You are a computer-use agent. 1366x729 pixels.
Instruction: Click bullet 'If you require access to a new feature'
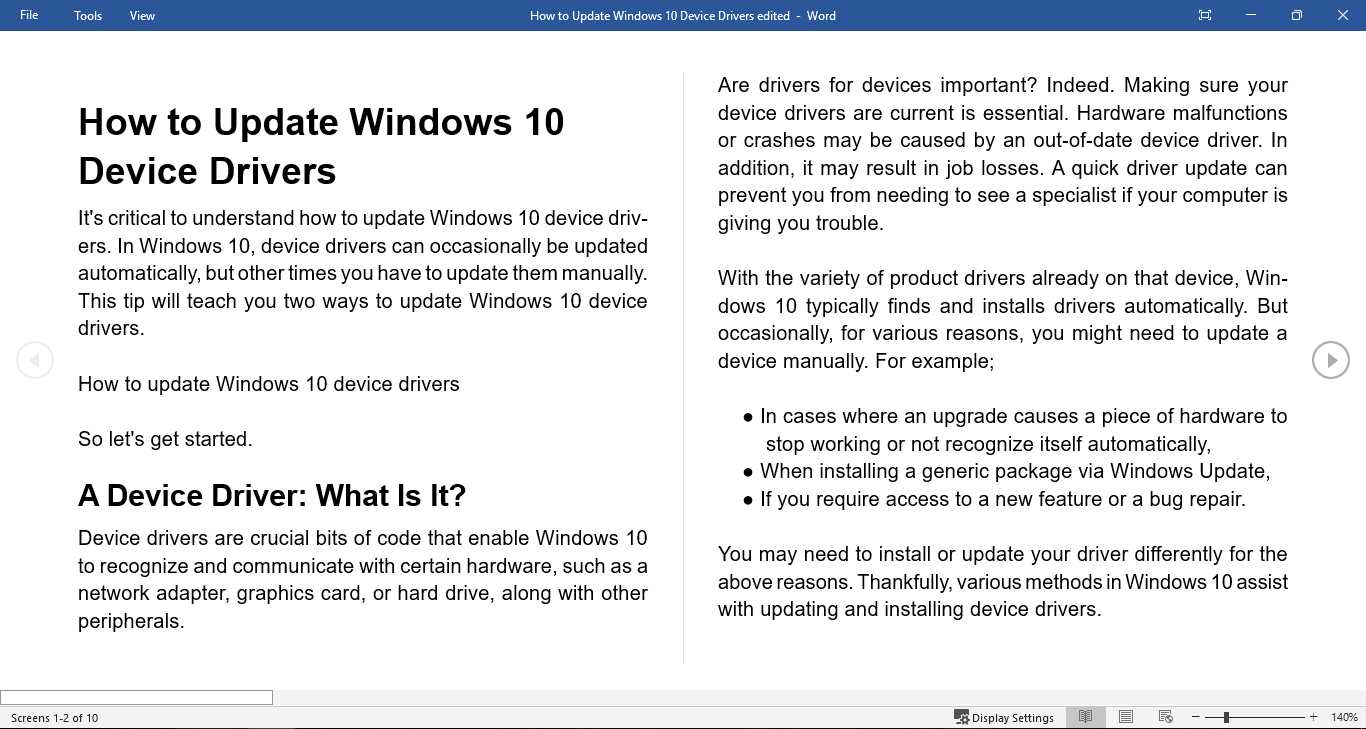tap(995, 499)
